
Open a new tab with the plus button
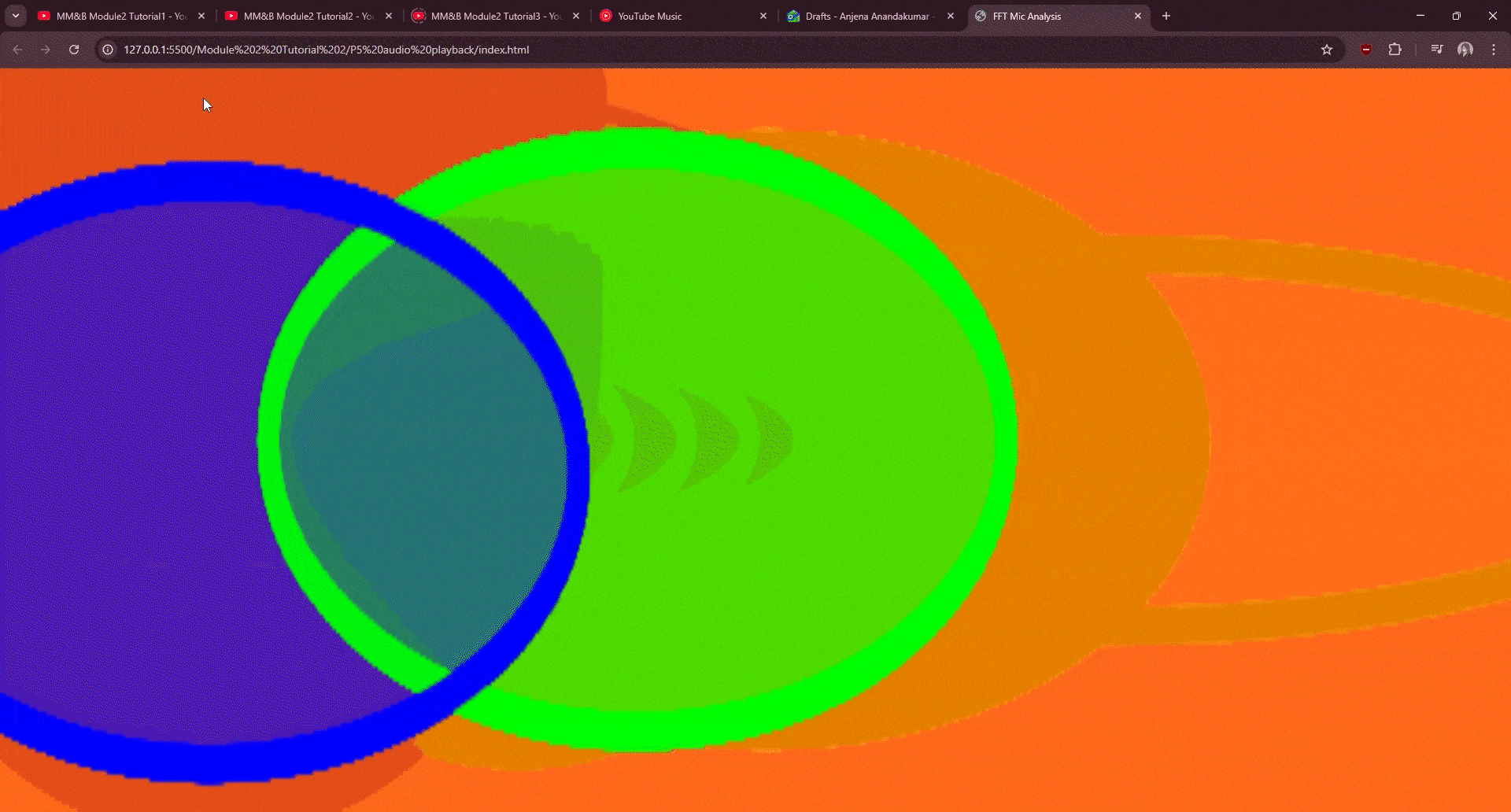coord(1166,16)
